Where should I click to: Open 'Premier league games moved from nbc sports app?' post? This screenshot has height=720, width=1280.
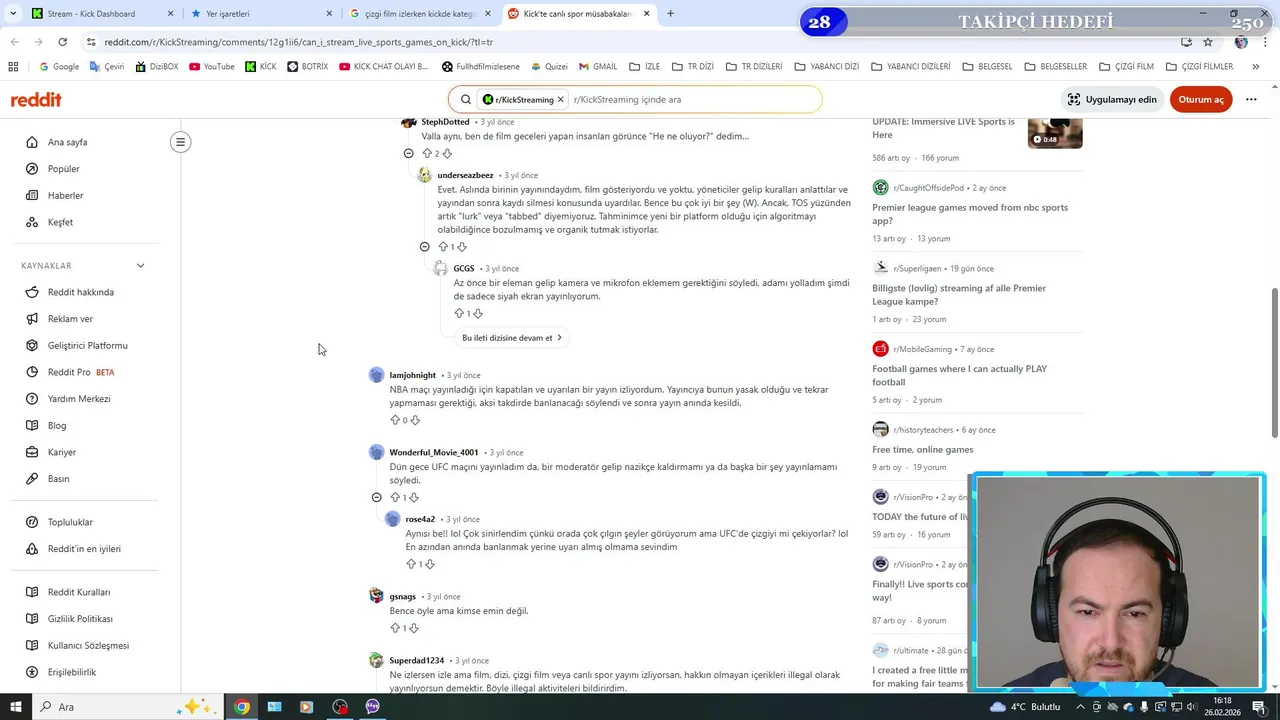[970, 214]
